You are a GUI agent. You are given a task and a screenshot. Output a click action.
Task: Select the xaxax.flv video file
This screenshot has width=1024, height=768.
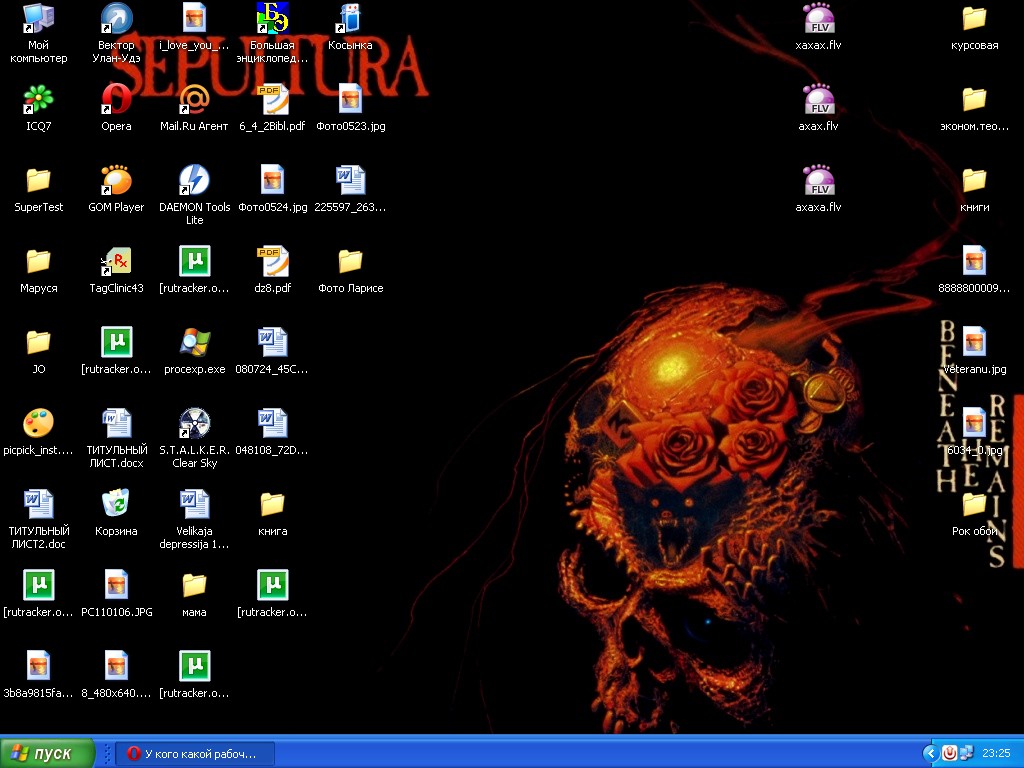pos(818,18)
